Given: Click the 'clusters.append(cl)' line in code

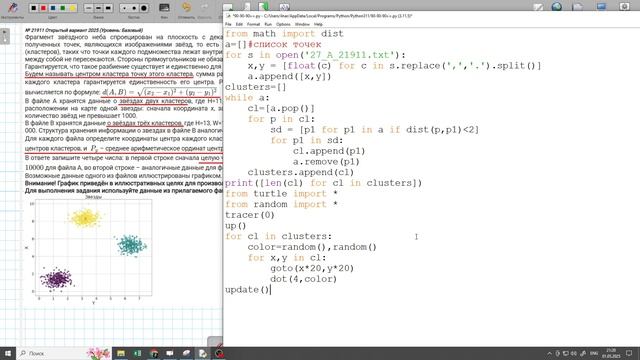Looking at the screenshot, I should [x=300, y=172].
